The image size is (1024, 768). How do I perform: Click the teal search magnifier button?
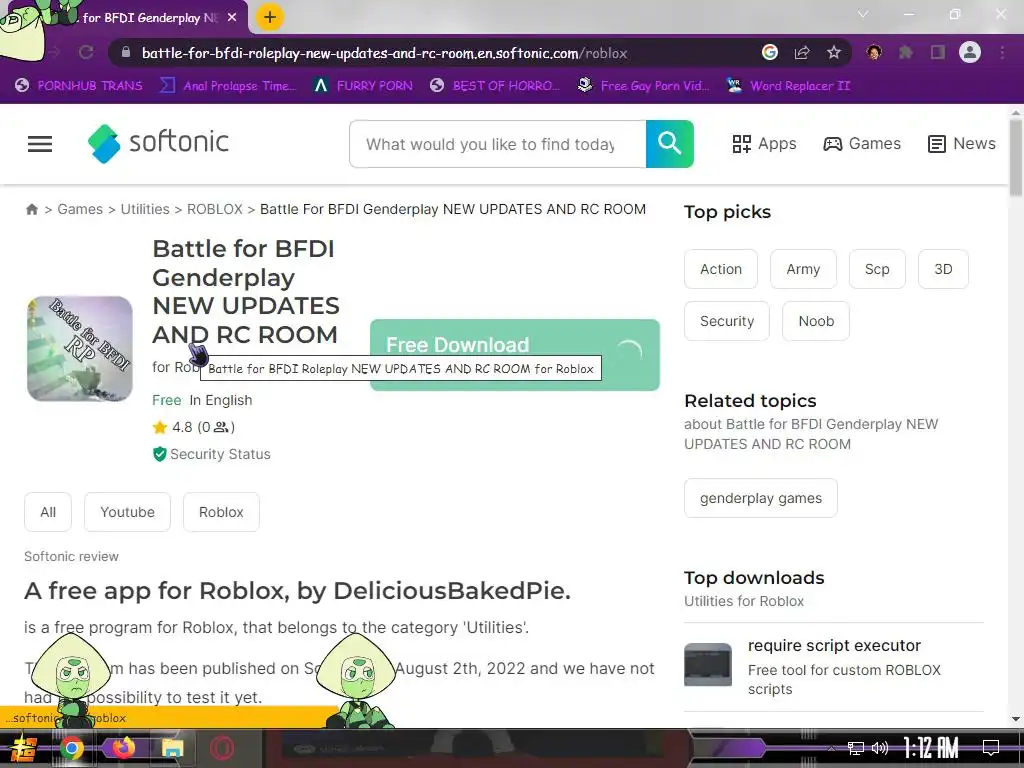tap(669, 144)
